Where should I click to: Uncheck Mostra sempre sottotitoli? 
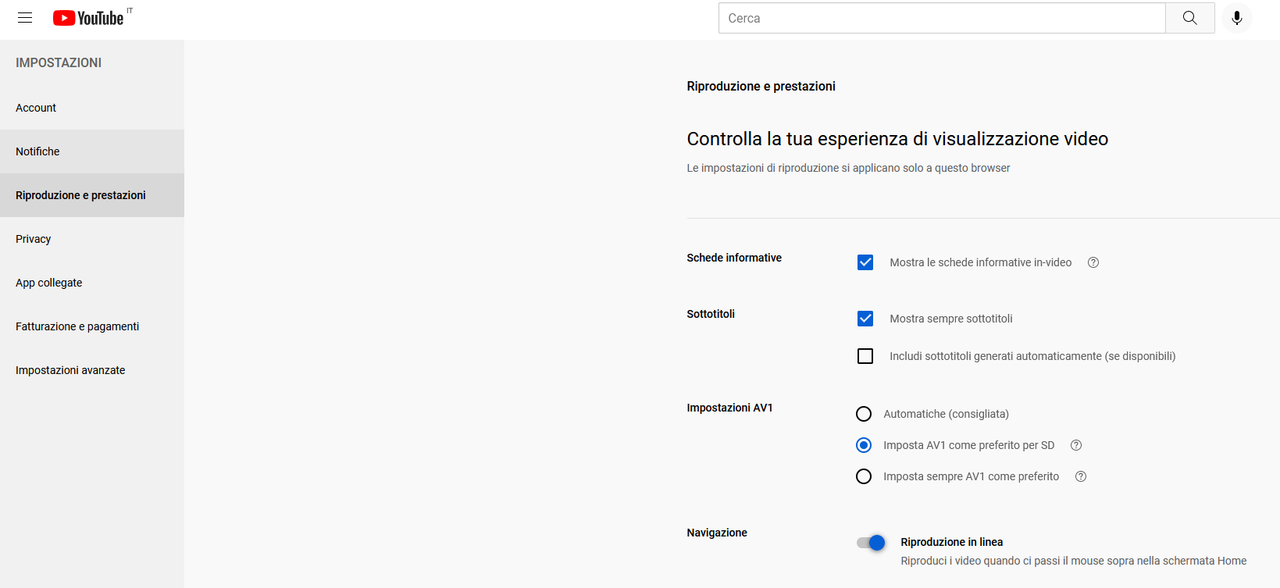(x=866, y=319)
